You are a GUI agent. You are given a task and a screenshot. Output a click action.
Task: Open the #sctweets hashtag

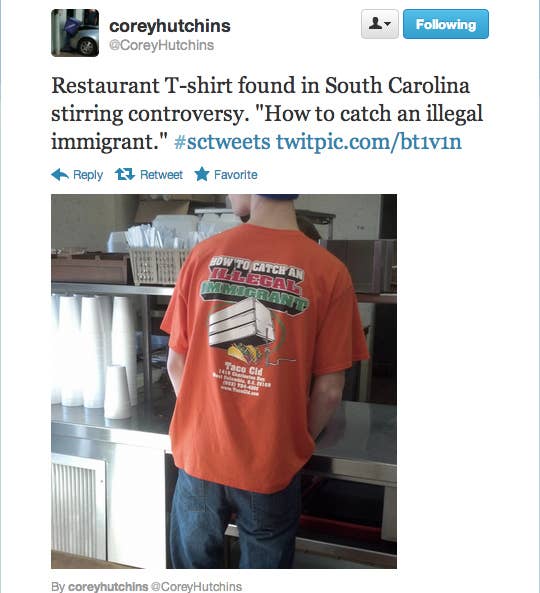point(222,142)
